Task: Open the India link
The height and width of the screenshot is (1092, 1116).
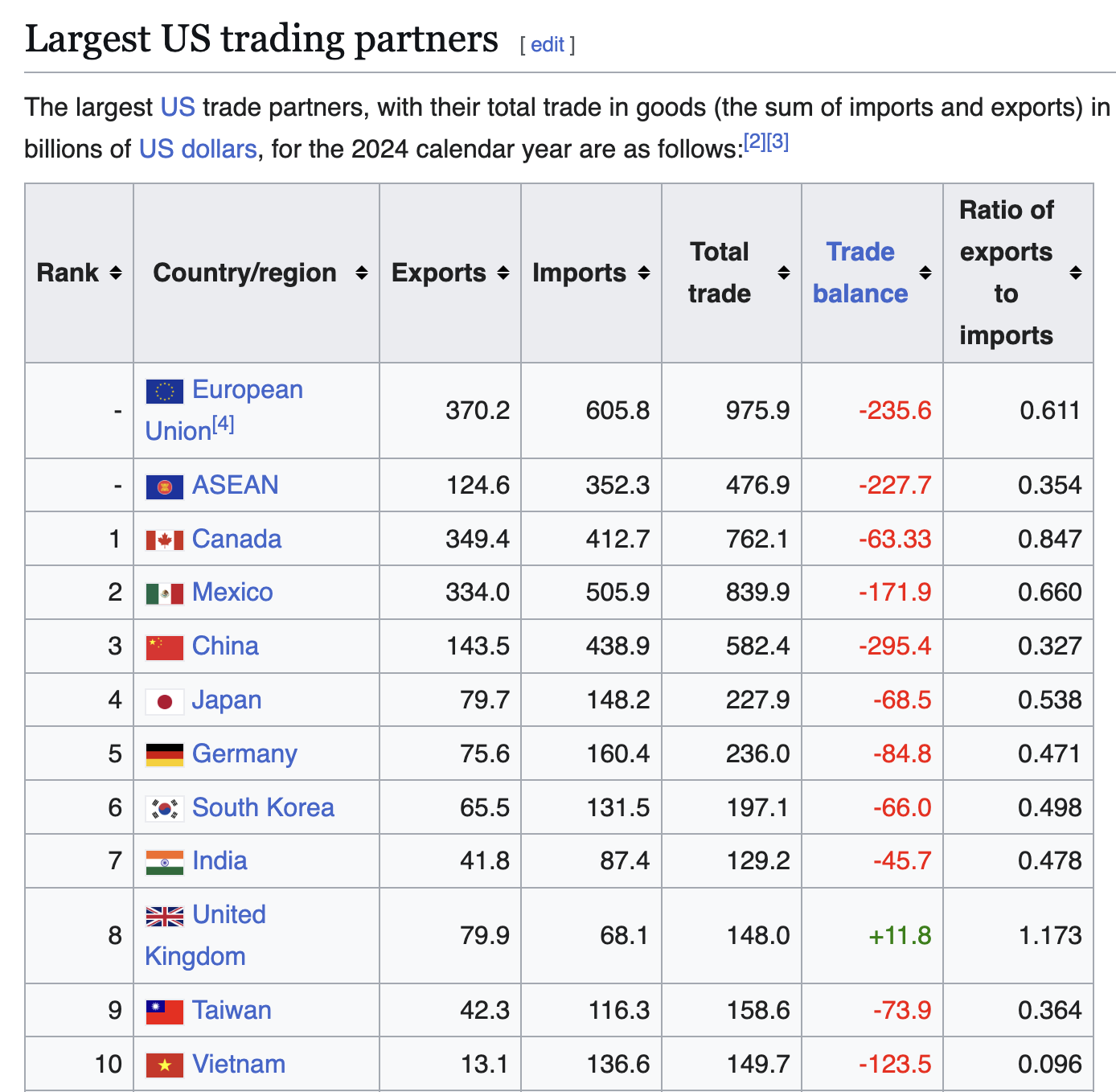Action: (220, 860)
